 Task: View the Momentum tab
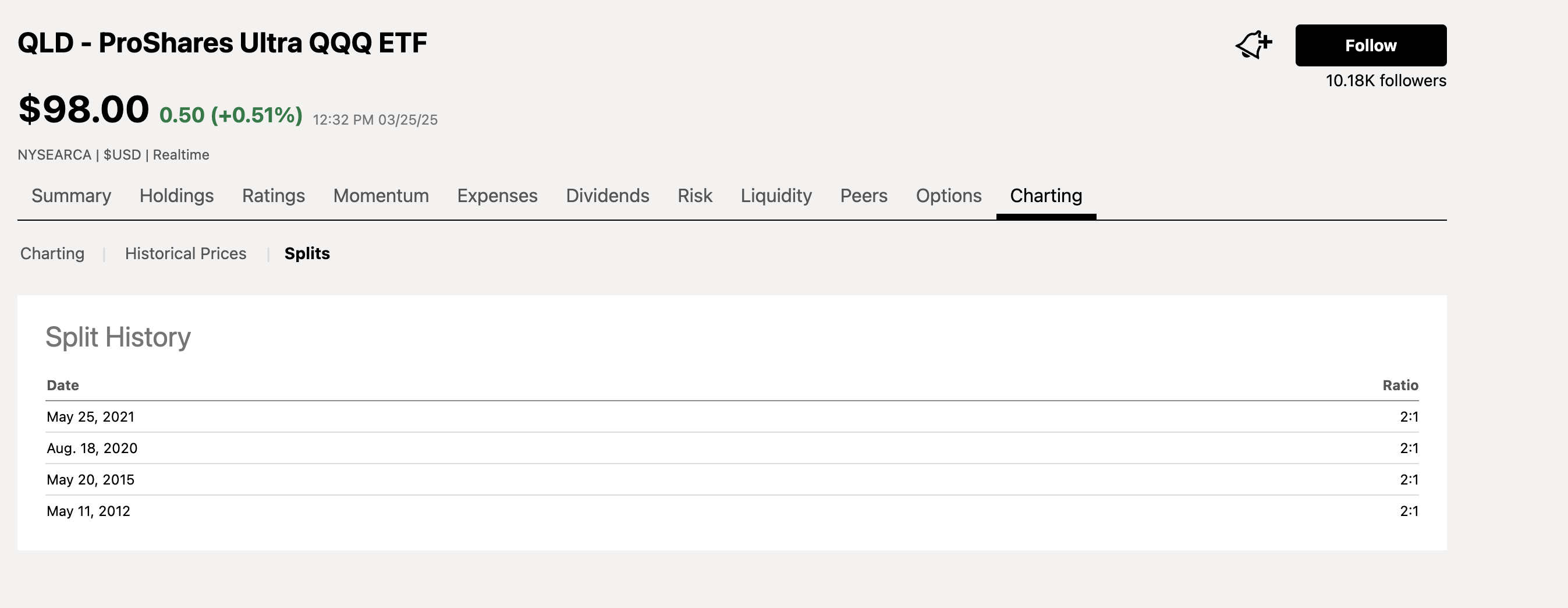(x=381, y=196)
